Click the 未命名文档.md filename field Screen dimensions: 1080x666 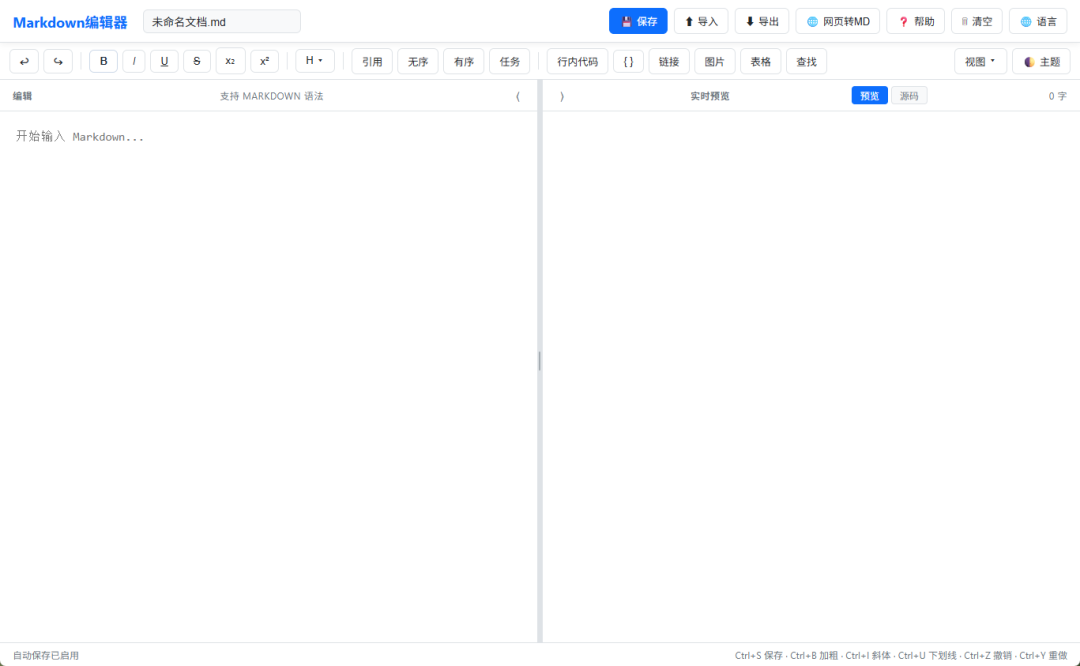point(222,21)
